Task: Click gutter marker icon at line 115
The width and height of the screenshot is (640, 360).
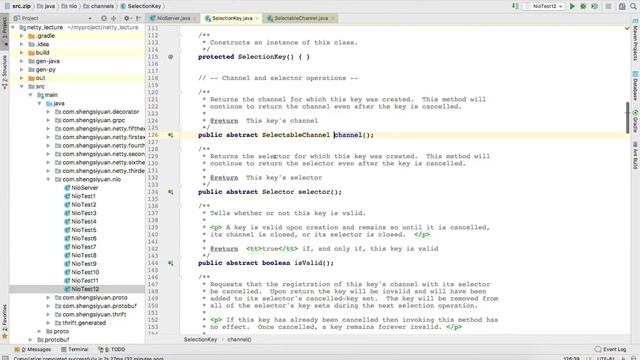Action: click(x=171, y=57)
